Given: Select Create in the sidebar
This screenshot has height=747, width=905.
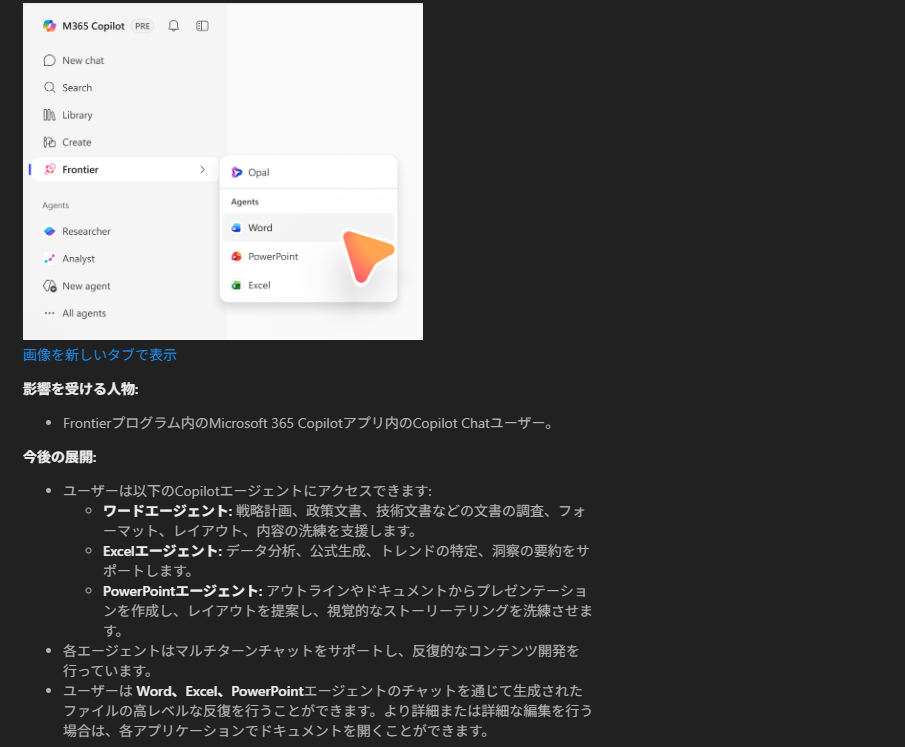Looking at the screenshot, I should point(76,142).
